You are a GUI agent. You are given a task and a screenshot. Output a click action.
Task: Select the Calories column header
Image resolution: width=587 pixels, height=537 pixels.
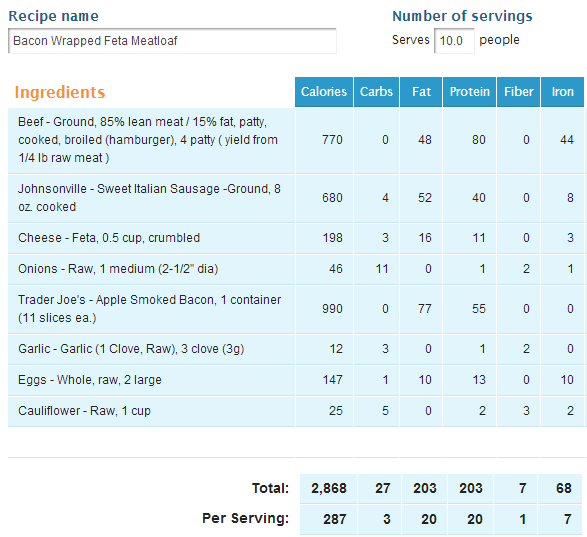[324, 92]
